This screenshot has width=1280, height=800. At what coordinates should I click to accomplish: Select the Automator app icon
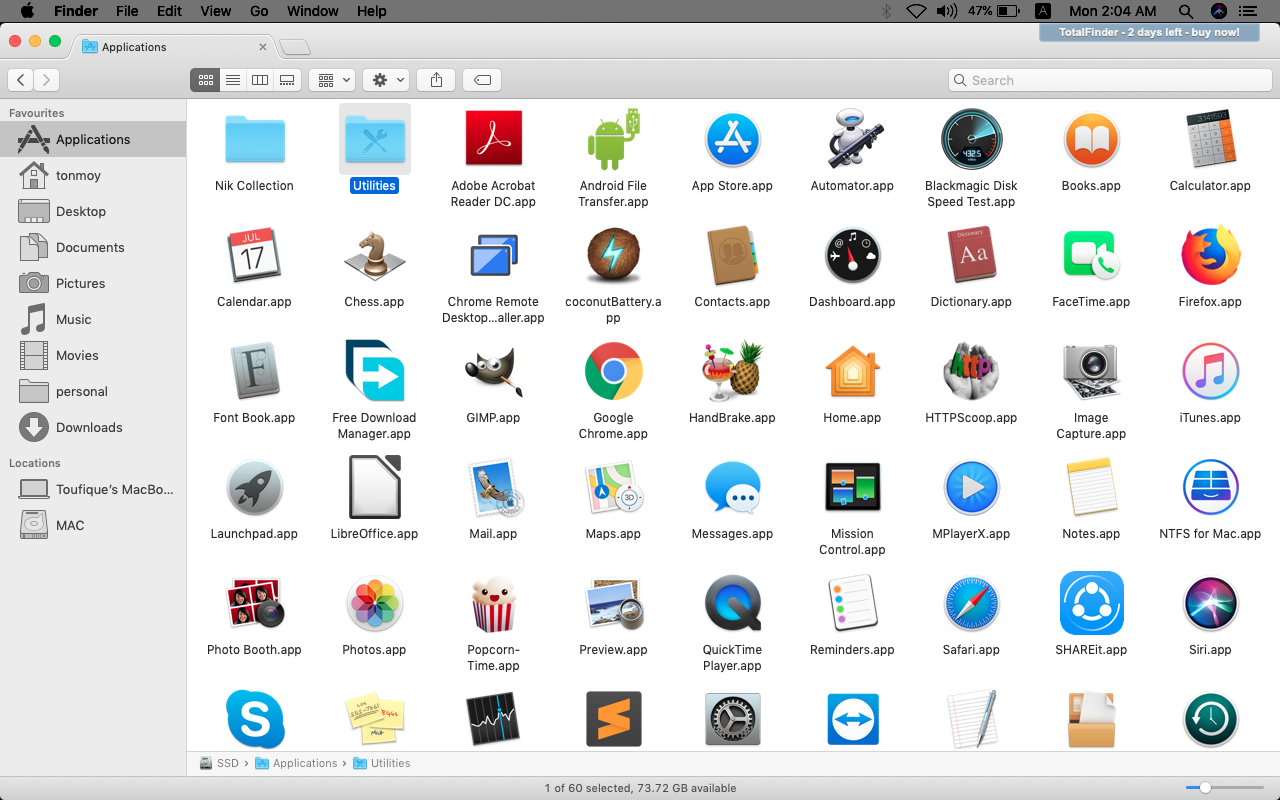pos(852,139)
